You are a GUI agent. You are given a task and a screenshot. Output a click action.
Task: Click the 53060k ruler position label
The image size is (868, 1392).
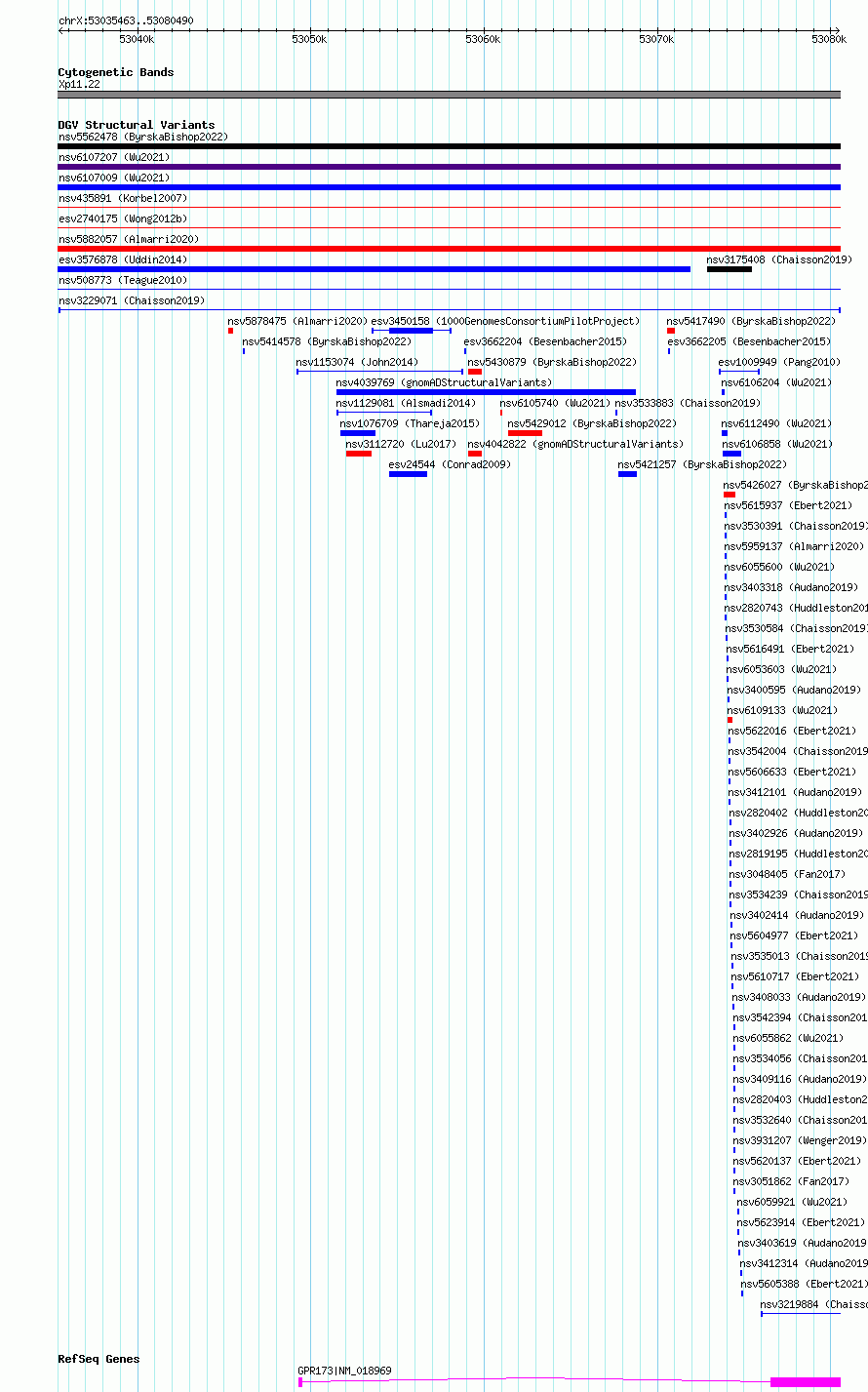coord(483,39)
